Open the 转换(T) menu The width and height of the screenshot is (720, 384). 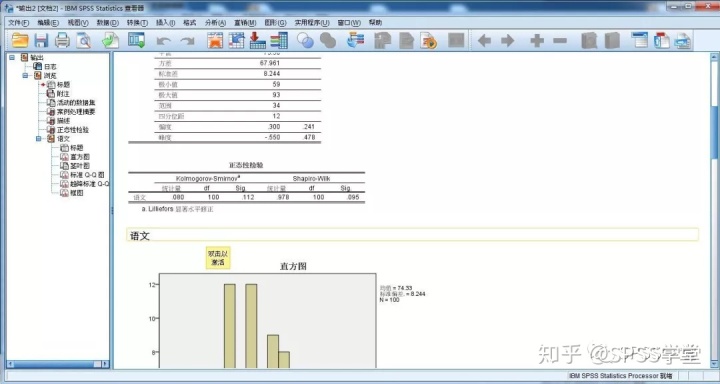(x=137, y=23)
